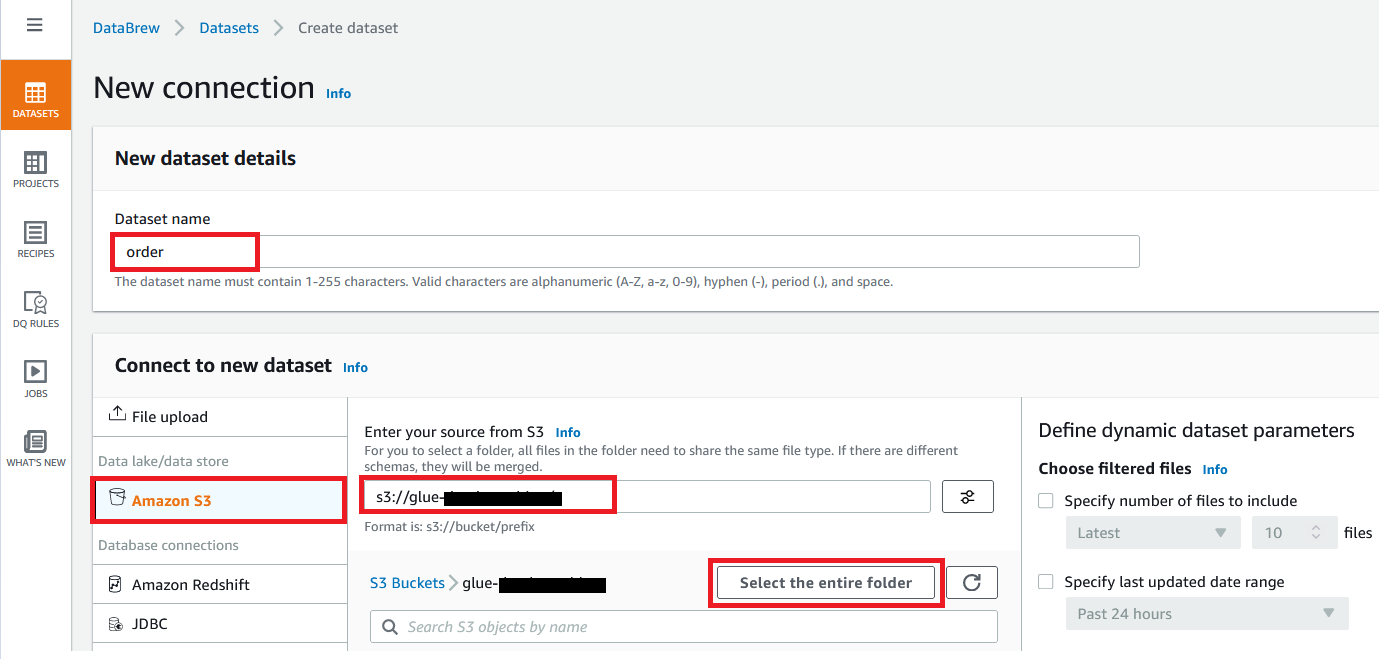This screenshot has height=659, width=1379.
Task: Open the hamburger navigation menu
Action: click(35, 25)
